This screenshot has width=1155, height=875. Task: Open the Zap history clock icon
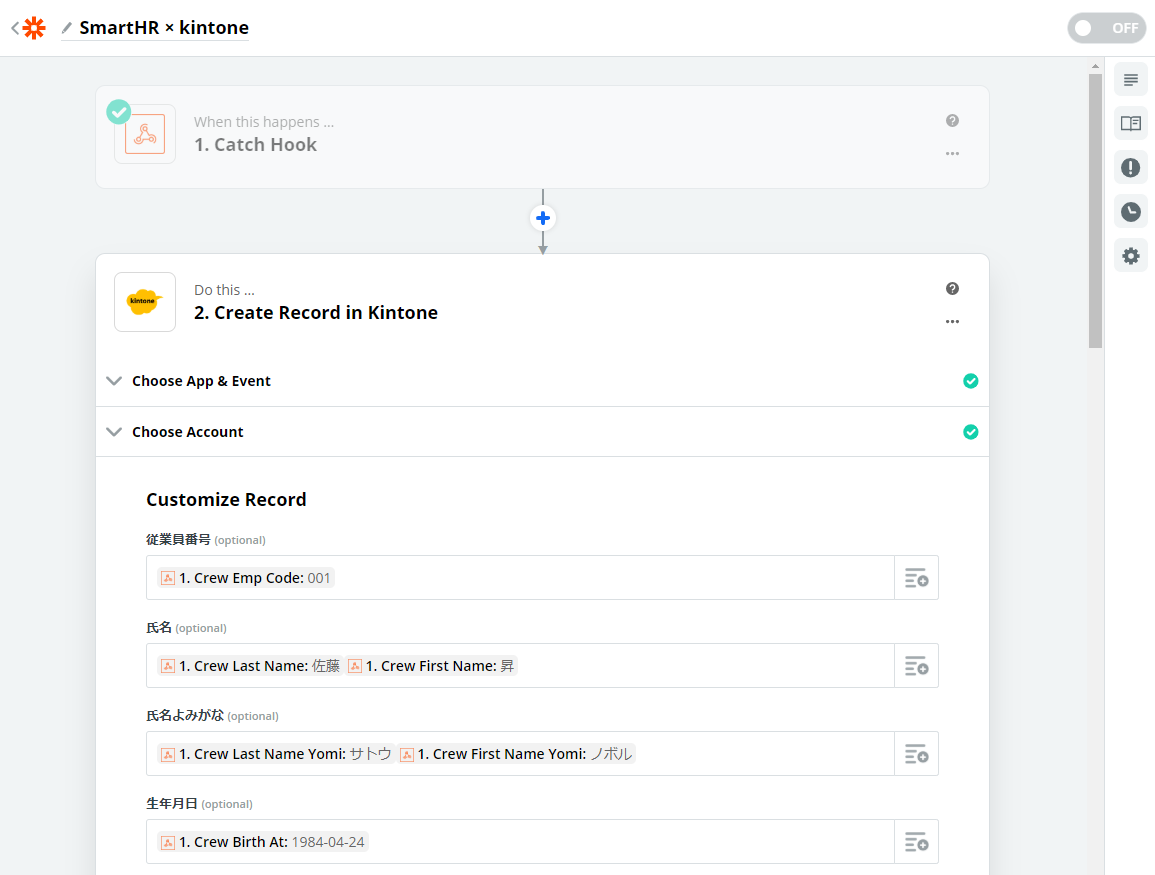pyautogui.click(x=1131, y=212)
